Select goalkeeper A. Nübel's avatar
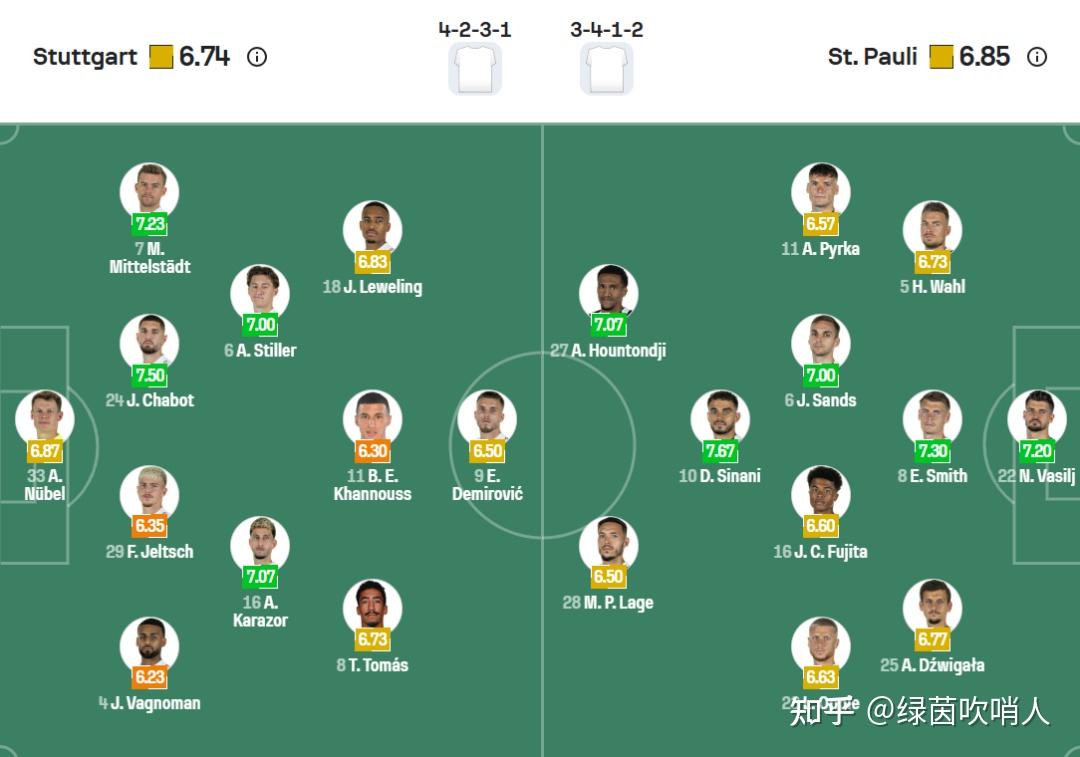Viewport: 1080px width, 757px height. coord(45,417)
